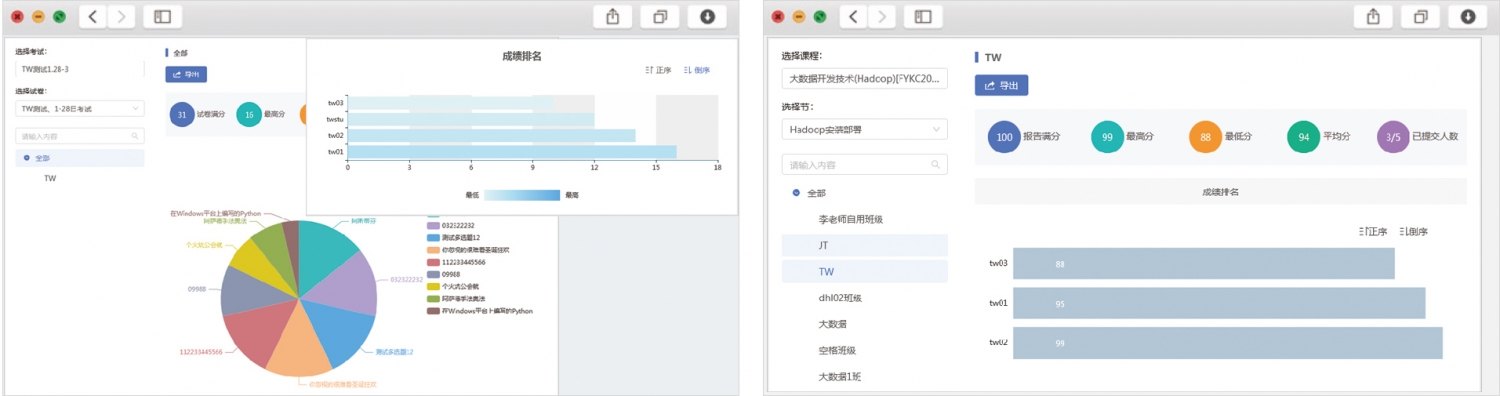Click search magnifier in right window filter box
The width and height of the screenshot is (1500, 396).
point(936,164)
